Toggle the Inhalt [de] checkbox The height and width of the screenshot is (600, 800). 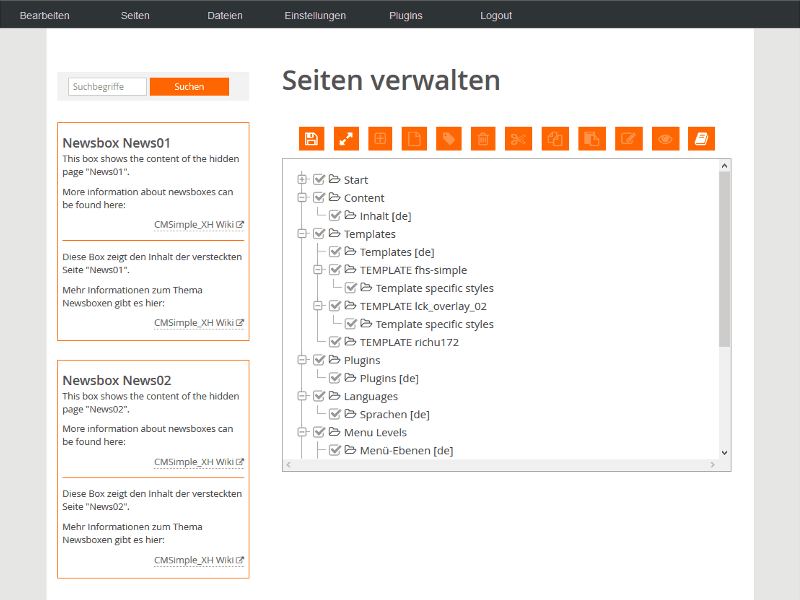coord(335,215)
